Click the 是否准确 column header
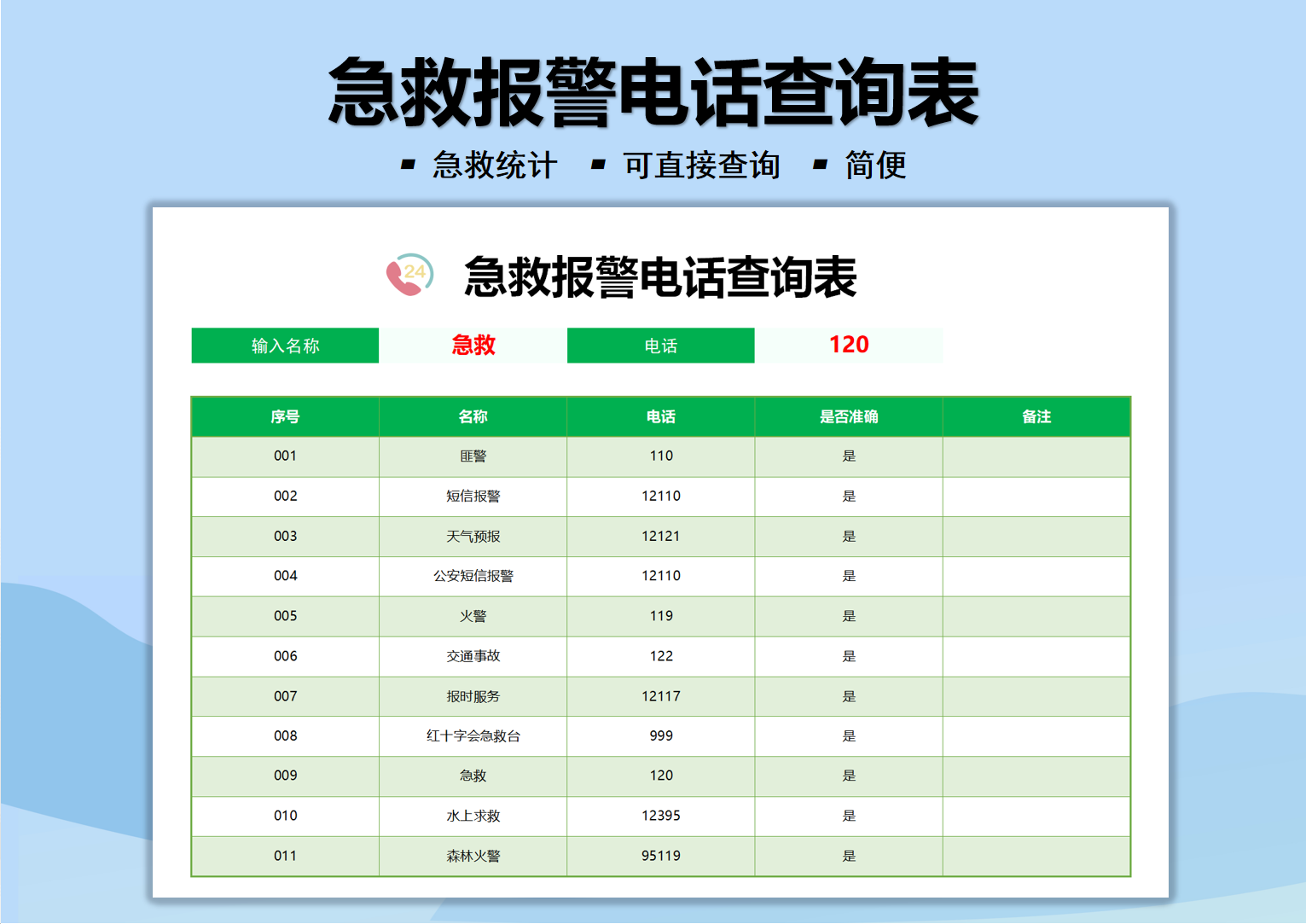This screenshot has height=924, width=1306. tap(848, 417)
